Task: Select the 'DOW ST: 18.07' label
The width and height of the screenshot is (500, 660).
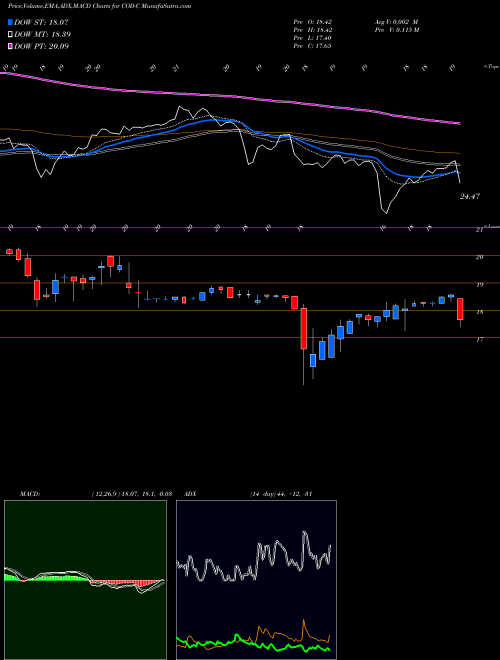Action: click(x=41, y=22)
